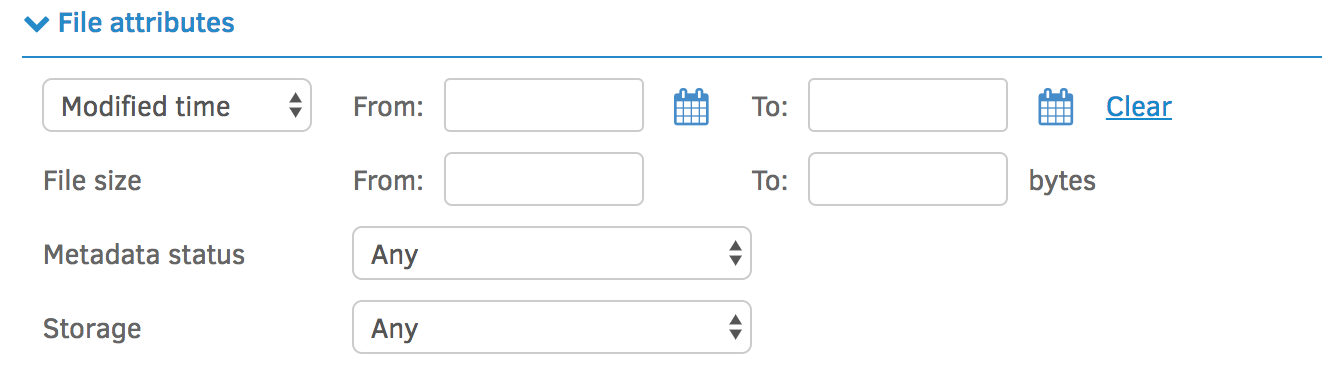Image resolution: width=1338 pixels, height=378 pixels.
Task: Click up-down arrows on Storage selector
Action: pyautogui.click(x=735, y=327)
